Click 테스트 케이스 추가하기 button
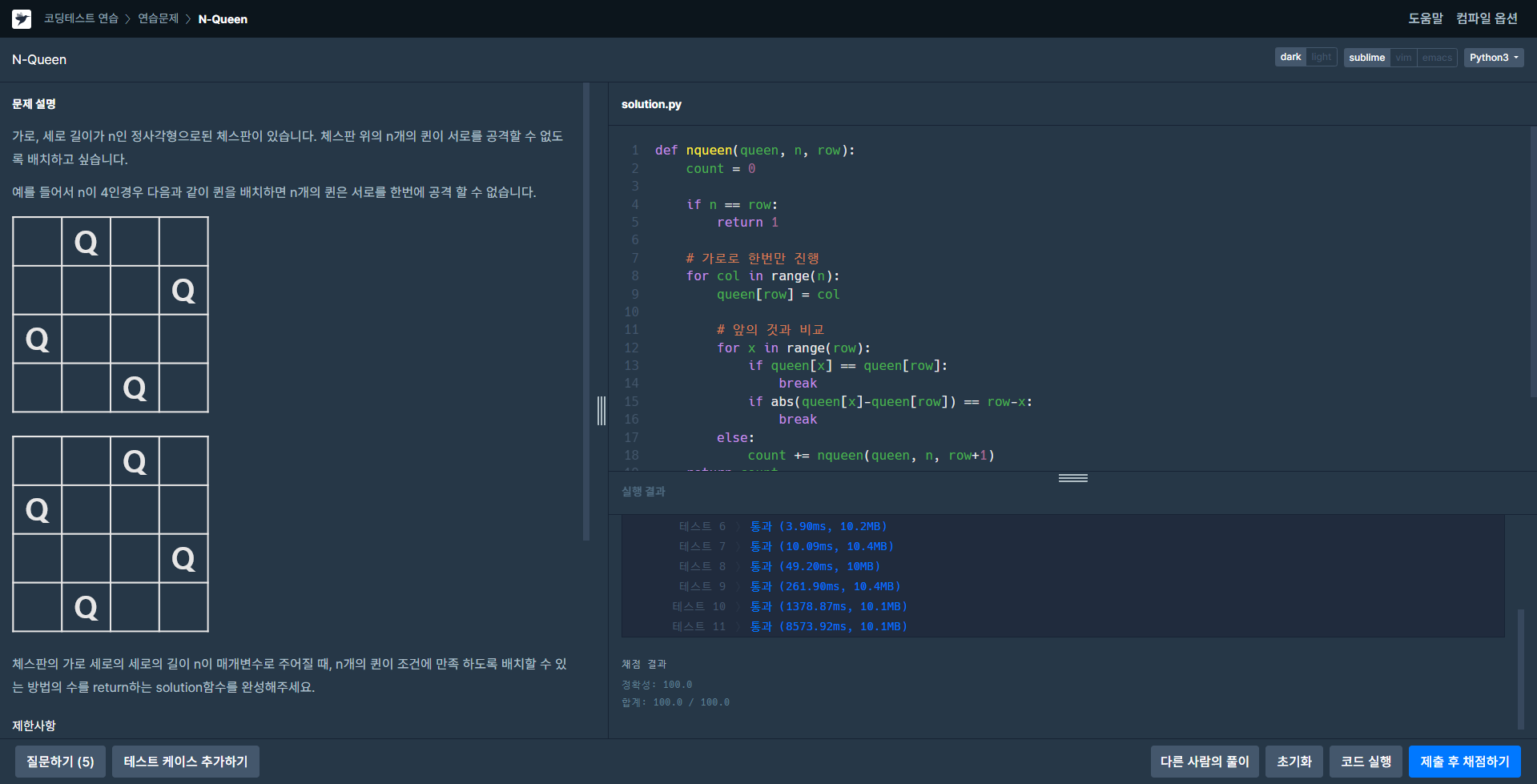 coord(186,762)
